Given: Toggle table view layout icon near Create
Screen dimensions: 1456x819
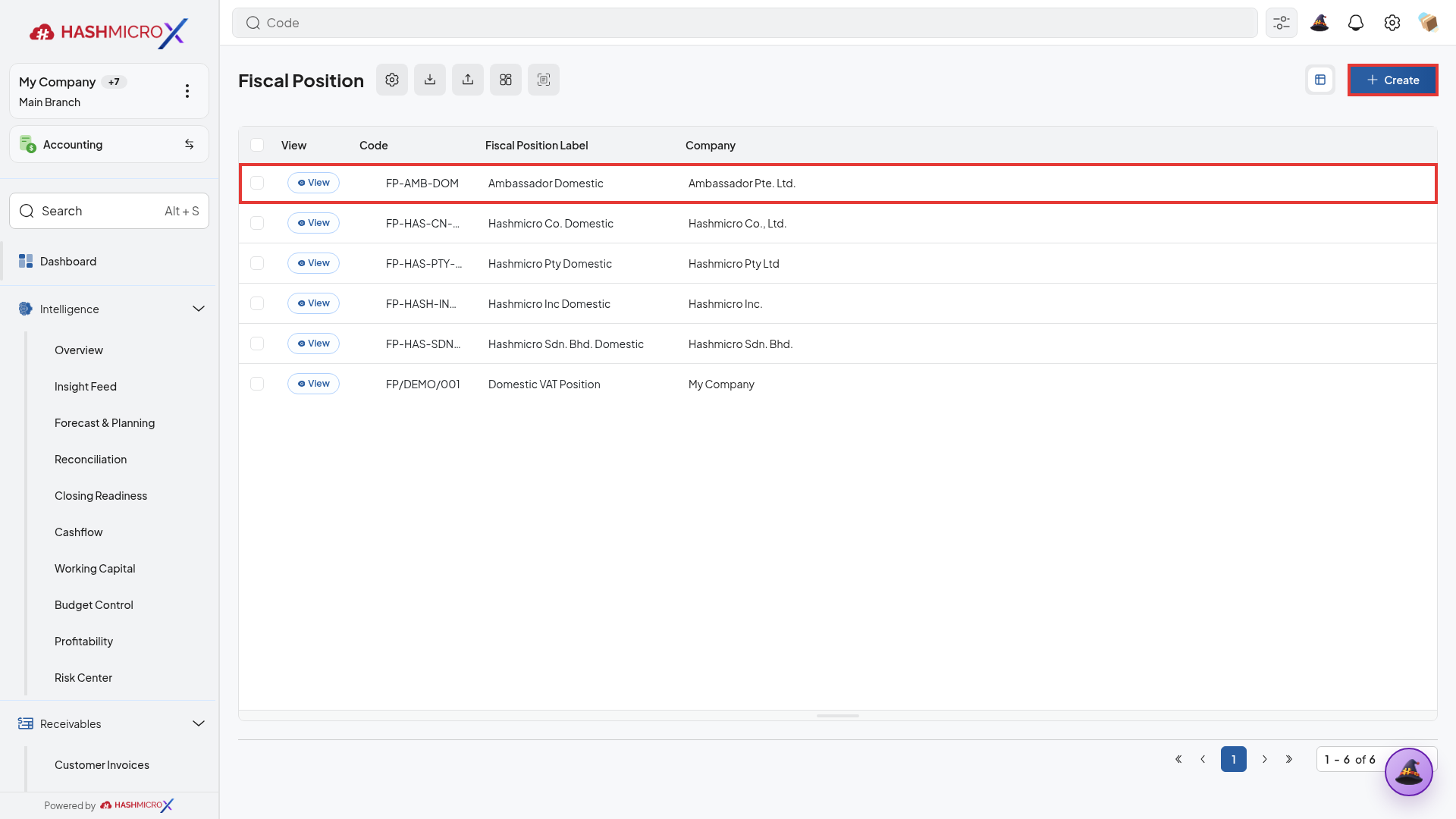Looking at the screenshot, I should pos(1320,80).
